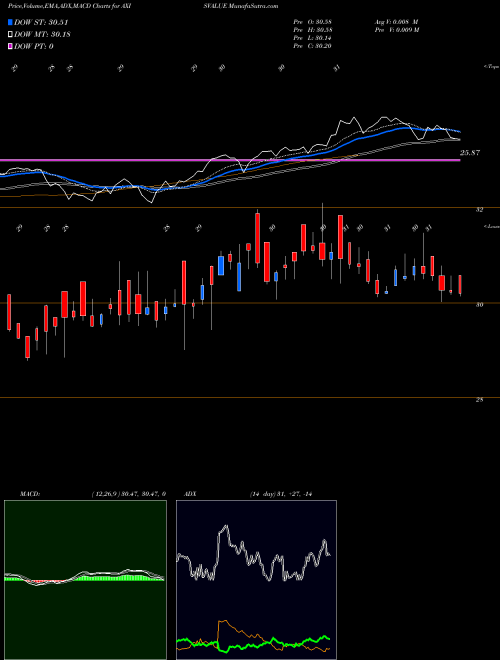The width and height of the screenshot is (500, 660).
Task: Click the 'Avg V: 0.008 M' value
Action: pos(396,22)
